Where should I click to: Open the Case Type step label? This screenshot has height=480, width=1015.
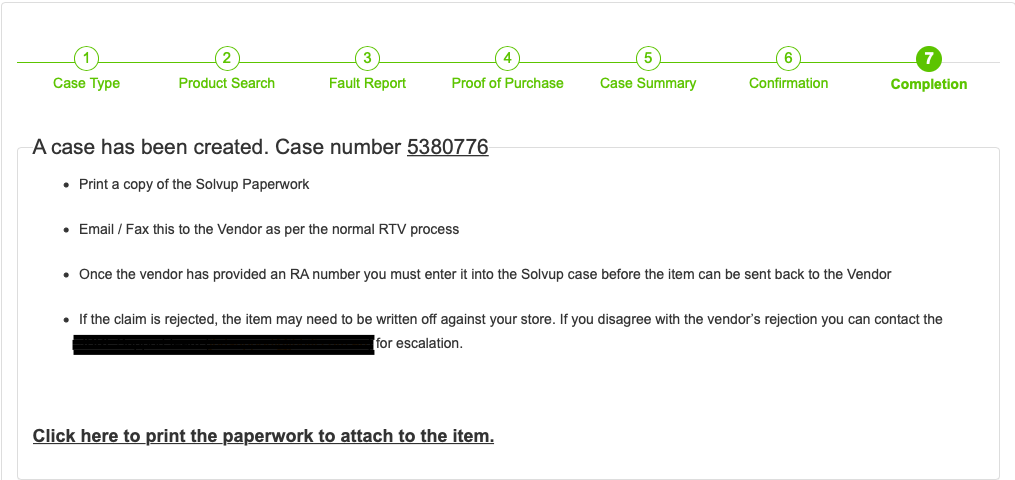pos(87,83)
